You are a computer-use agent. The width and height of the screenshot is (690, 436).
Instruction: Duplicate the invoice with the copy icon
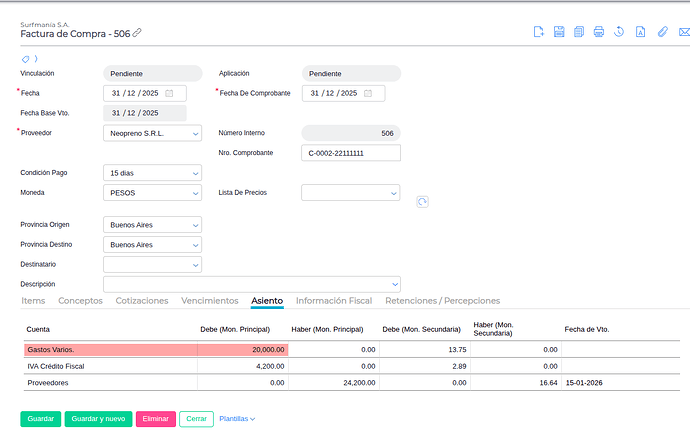coord(579,32)
